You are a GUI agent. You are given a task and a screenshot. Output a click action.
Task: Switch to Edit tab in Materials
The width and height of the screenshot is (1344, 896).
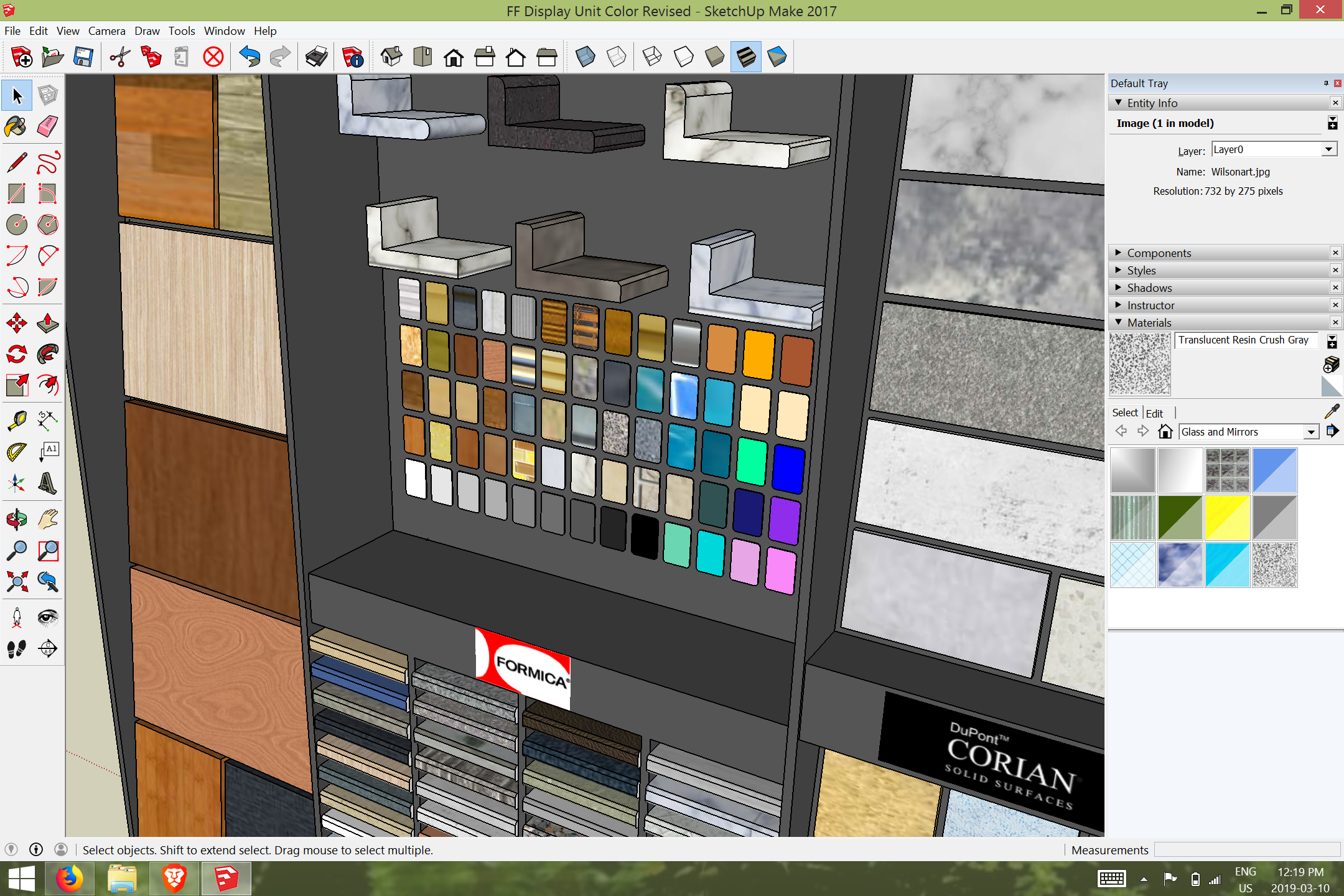click(1154, 413)
